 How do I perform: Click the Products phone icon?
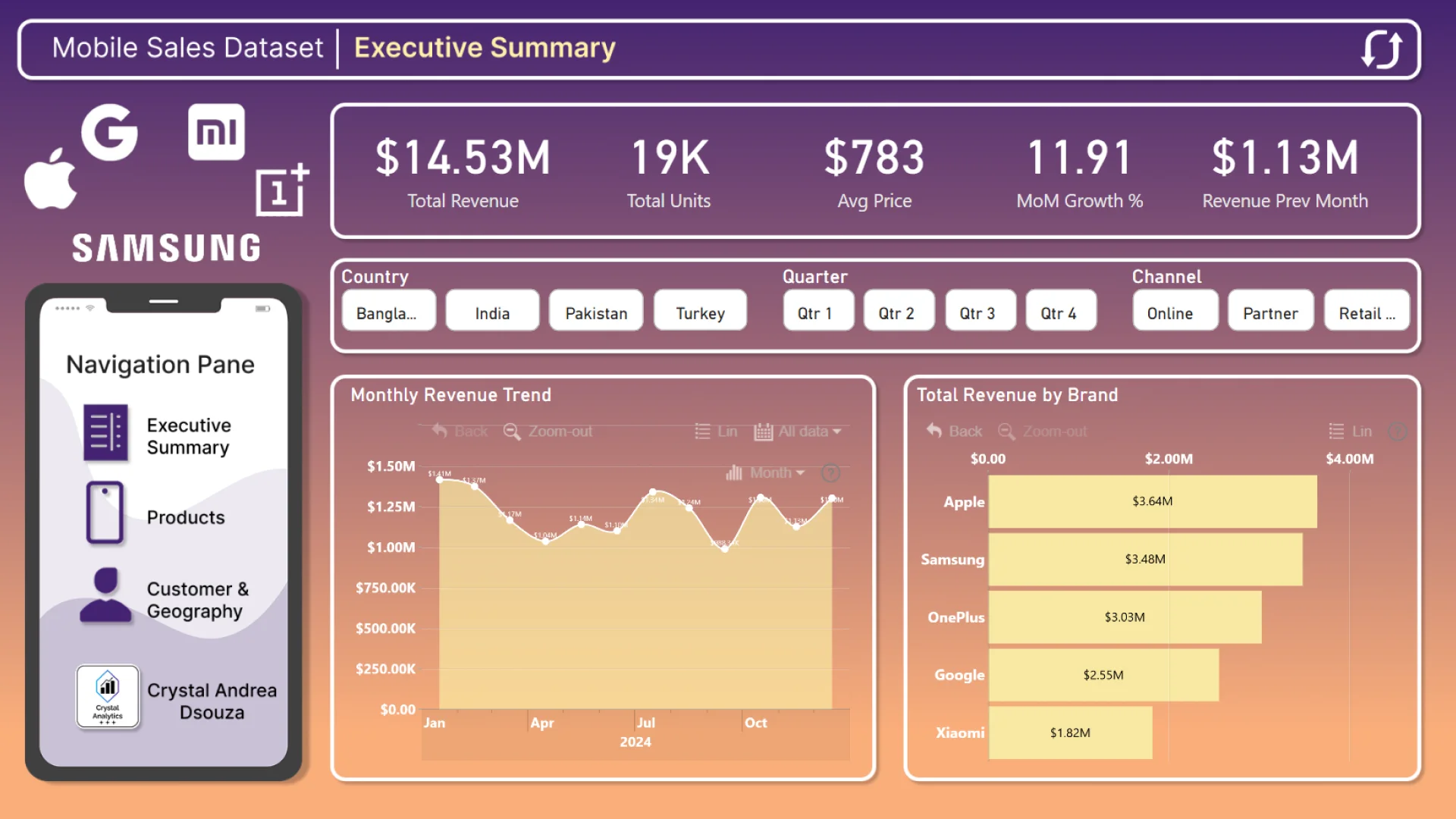point(105,513)
